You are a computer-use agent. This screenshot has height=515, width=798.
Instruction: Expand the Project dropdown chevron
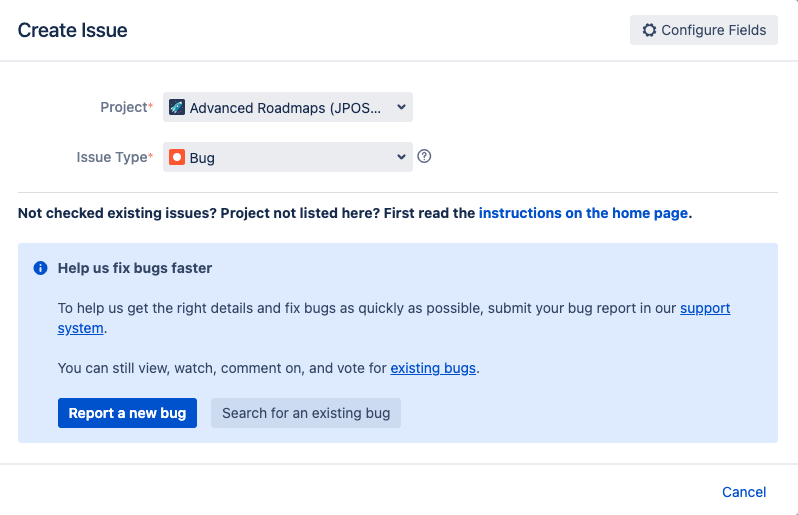pos(402,107)
